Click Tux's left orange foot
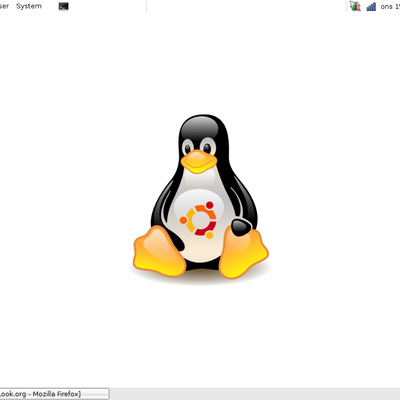 point(158,252)
